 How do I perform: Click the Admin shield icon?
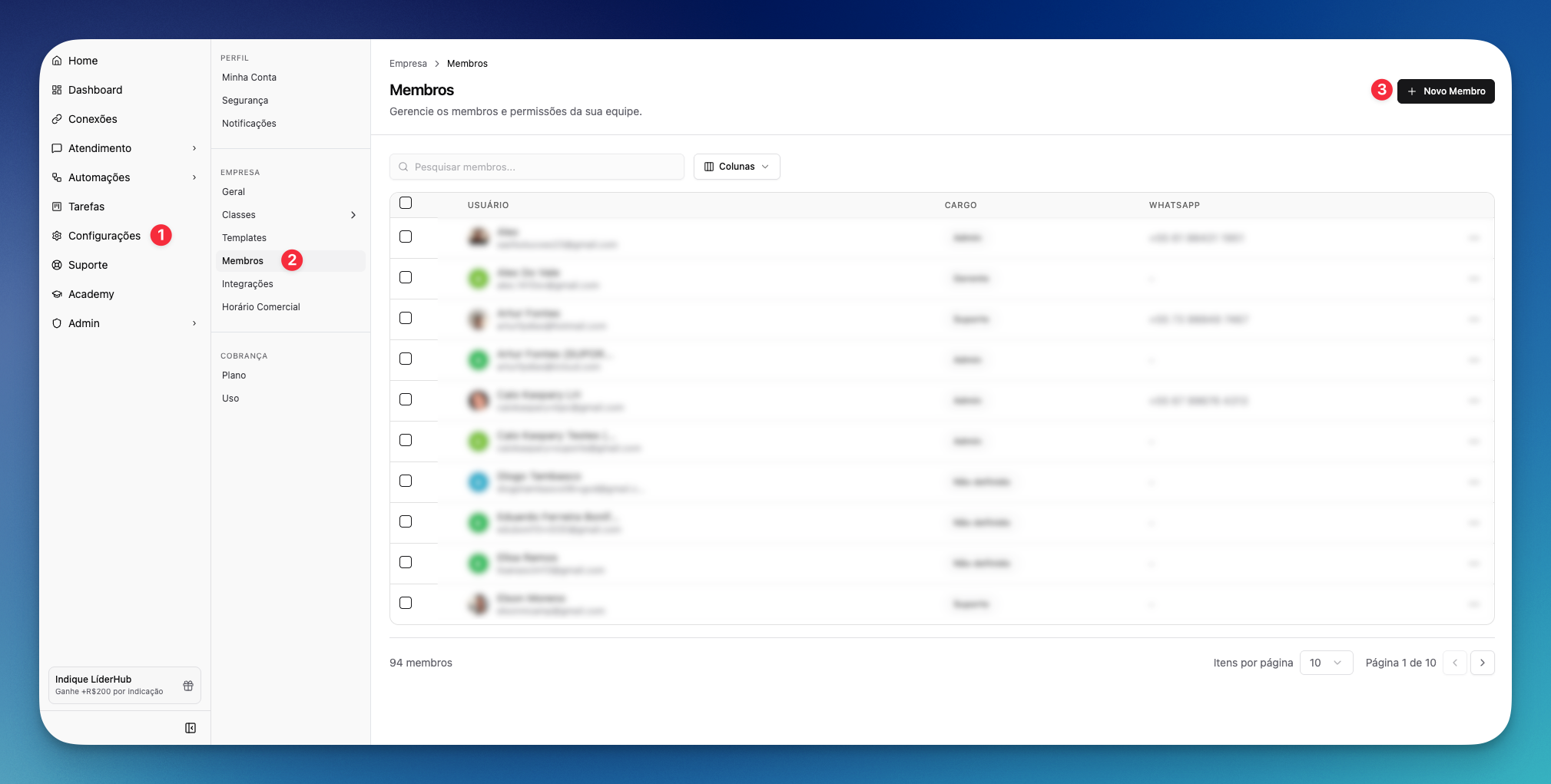[x=57, y=323]
